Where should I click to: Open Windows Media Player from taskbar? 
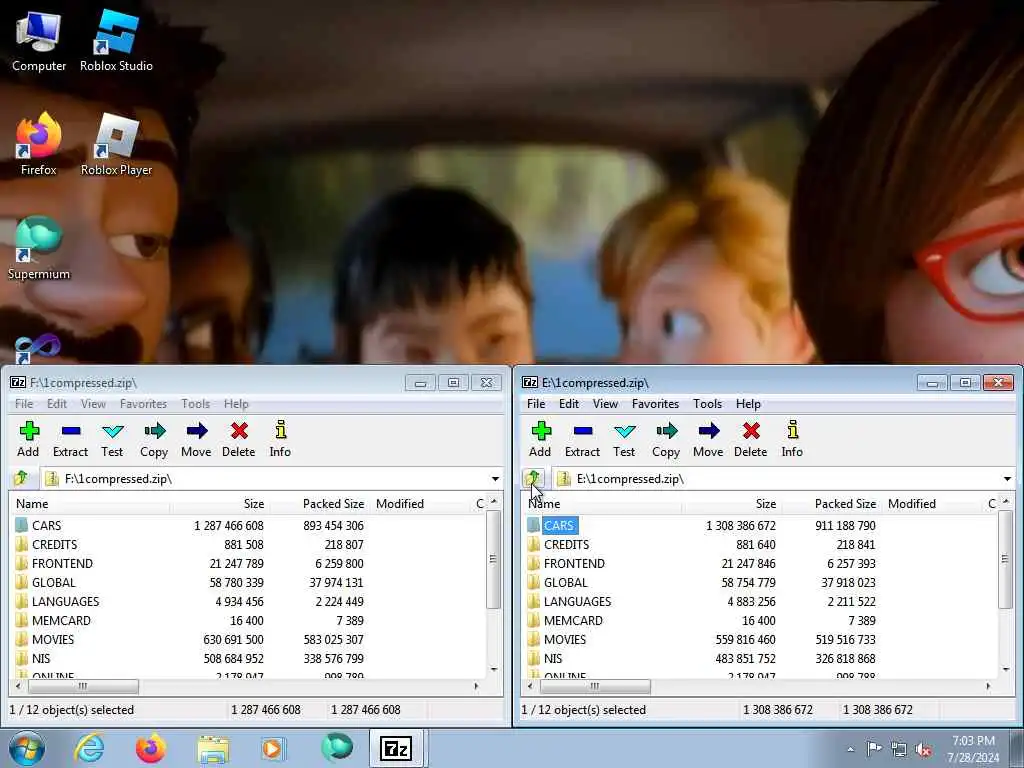[x=273, y=748]
